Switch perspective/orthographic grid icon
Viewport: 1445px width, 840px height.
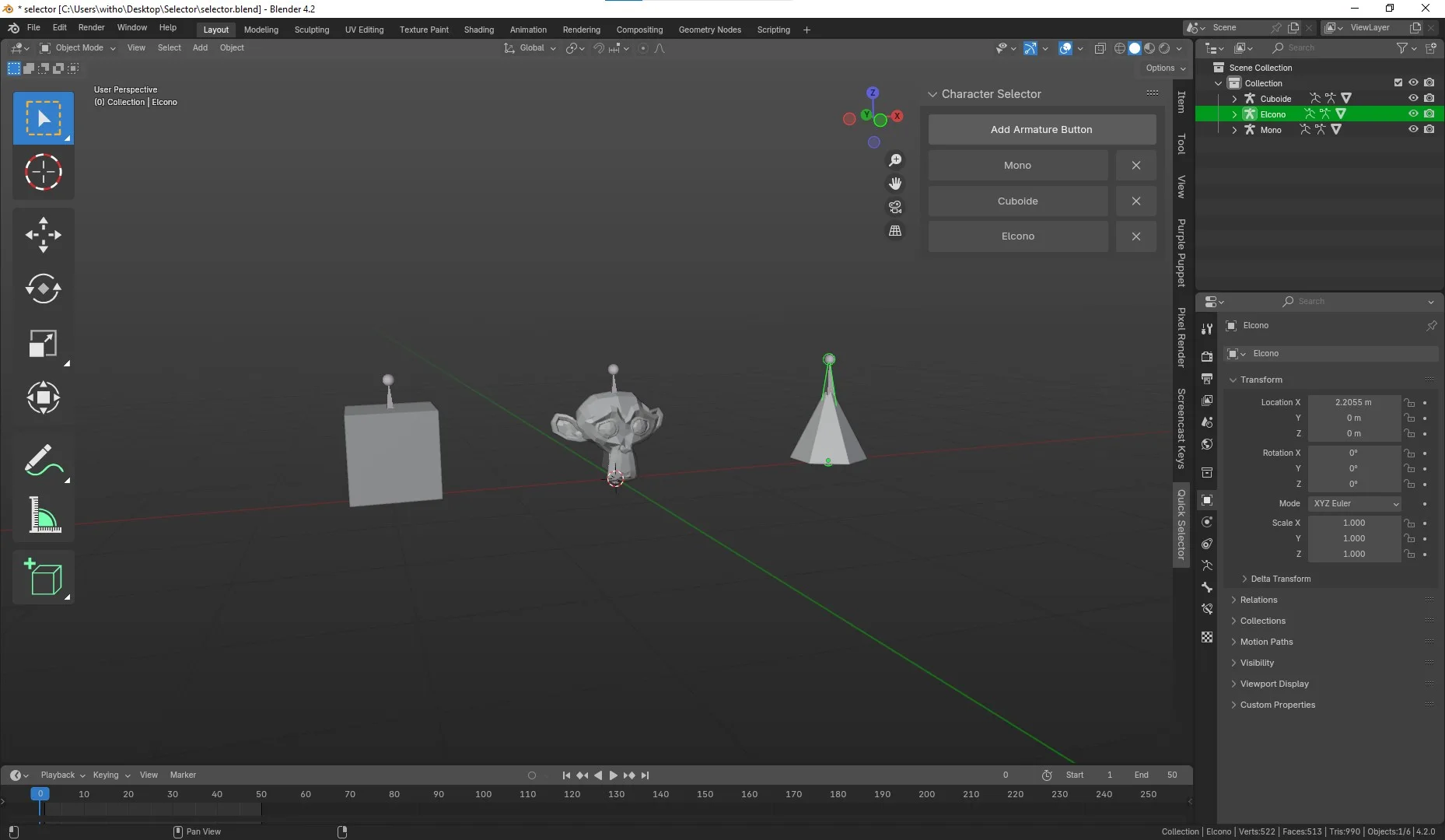[x=895, y=231]
